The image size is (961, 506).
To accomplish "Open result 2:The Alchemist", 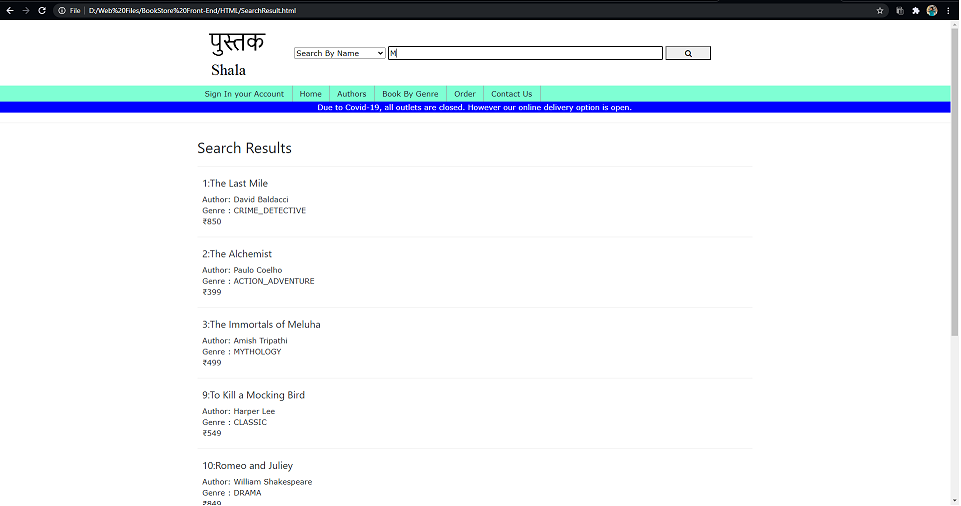I will click(x=237, y=254).
